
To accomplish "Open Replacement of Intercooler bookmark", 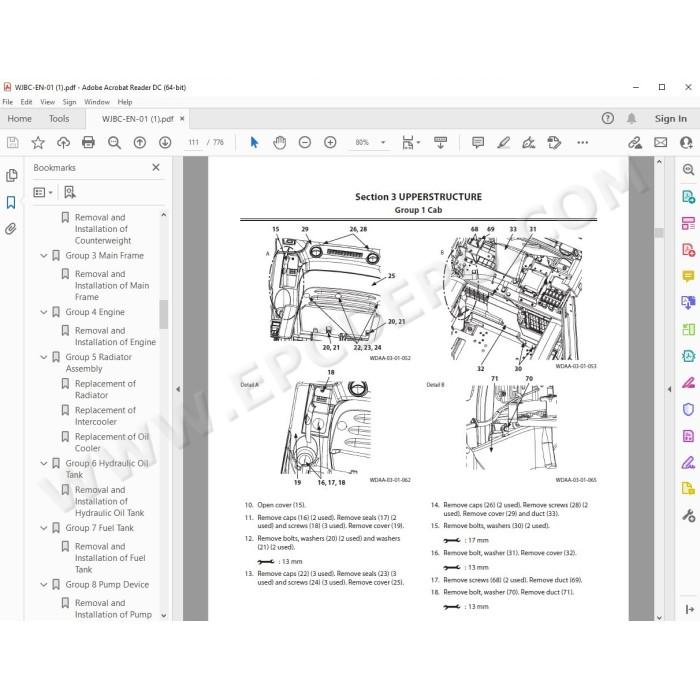I will click(105, 416).
